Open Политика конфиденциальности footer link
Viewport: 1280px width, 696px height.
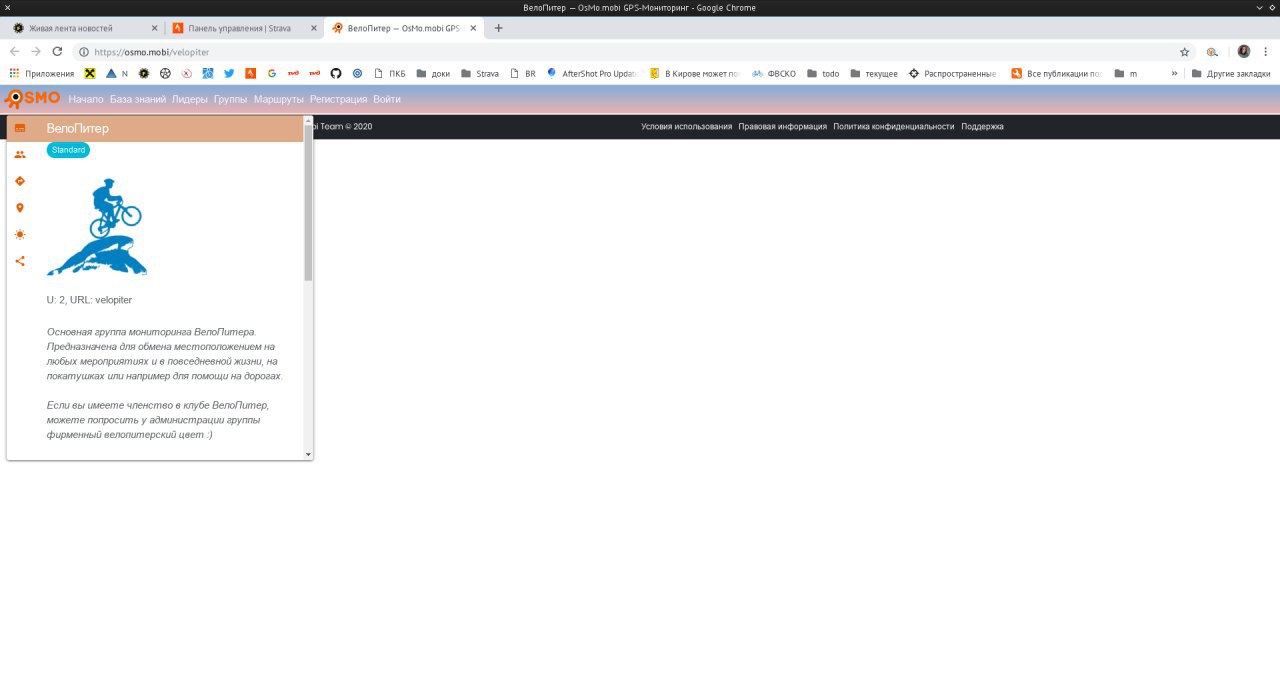point(894,127)
